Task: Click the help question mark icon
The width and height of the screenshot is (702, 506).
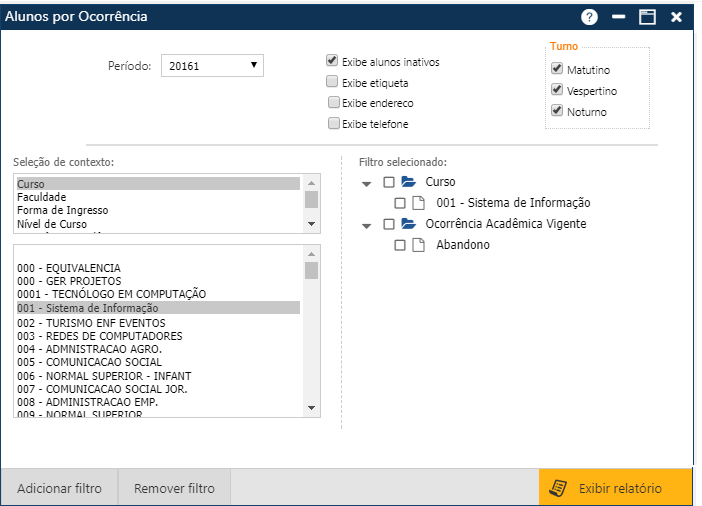Action: [x=589, y=17]
